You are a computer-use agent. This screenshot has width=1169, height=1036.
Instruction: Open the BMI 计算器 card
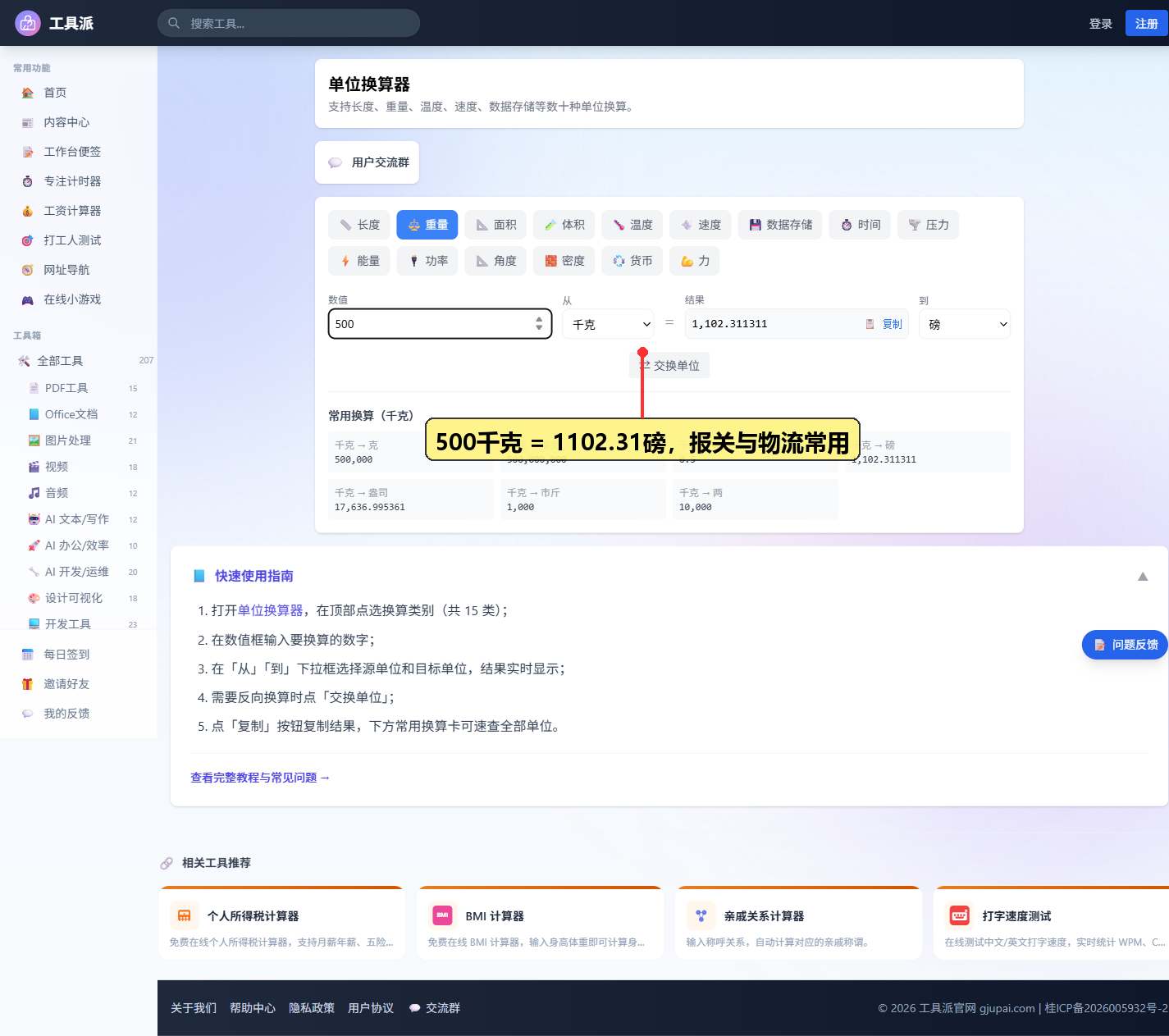tap(541, 923)
